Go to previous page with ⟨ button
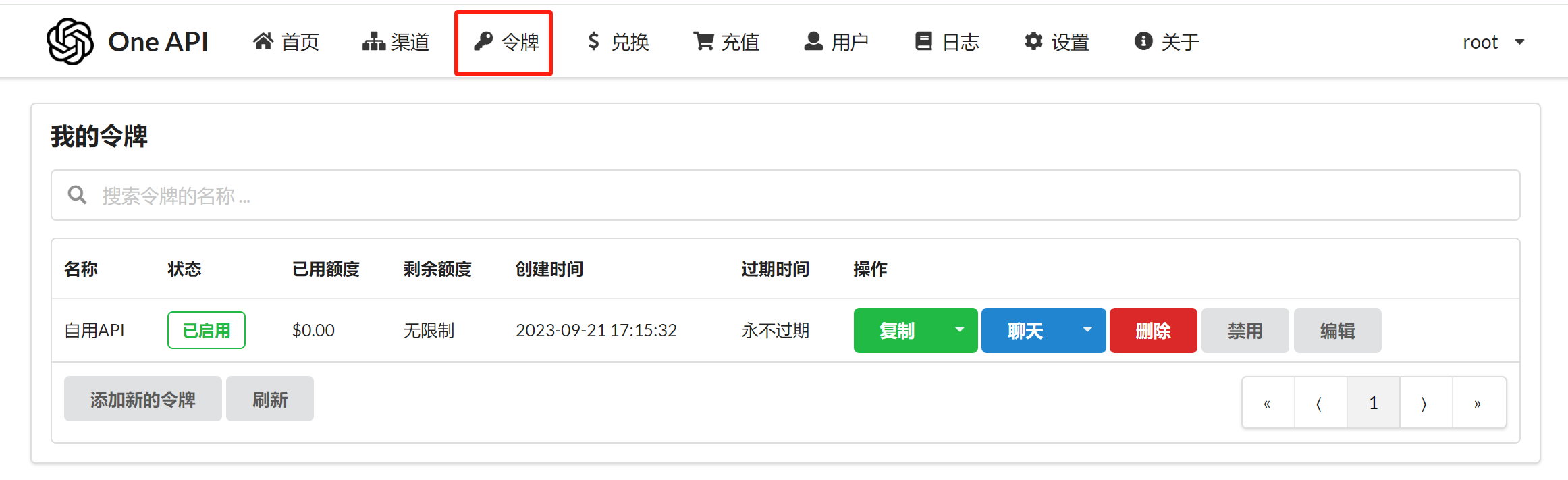This screenshot has width=1568, height=480. 1321,403
